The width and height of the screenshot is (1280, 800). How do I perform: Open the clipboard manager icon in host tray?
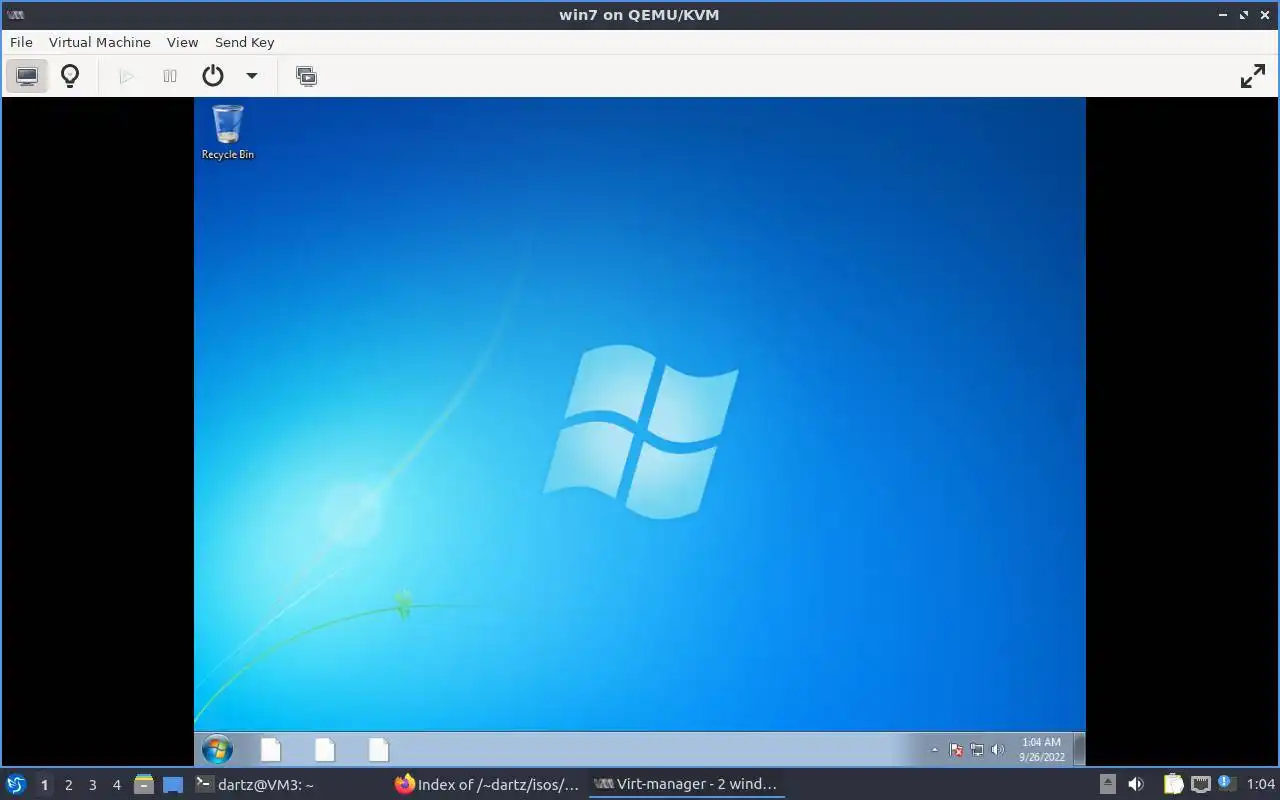(x=1173, y=785)
